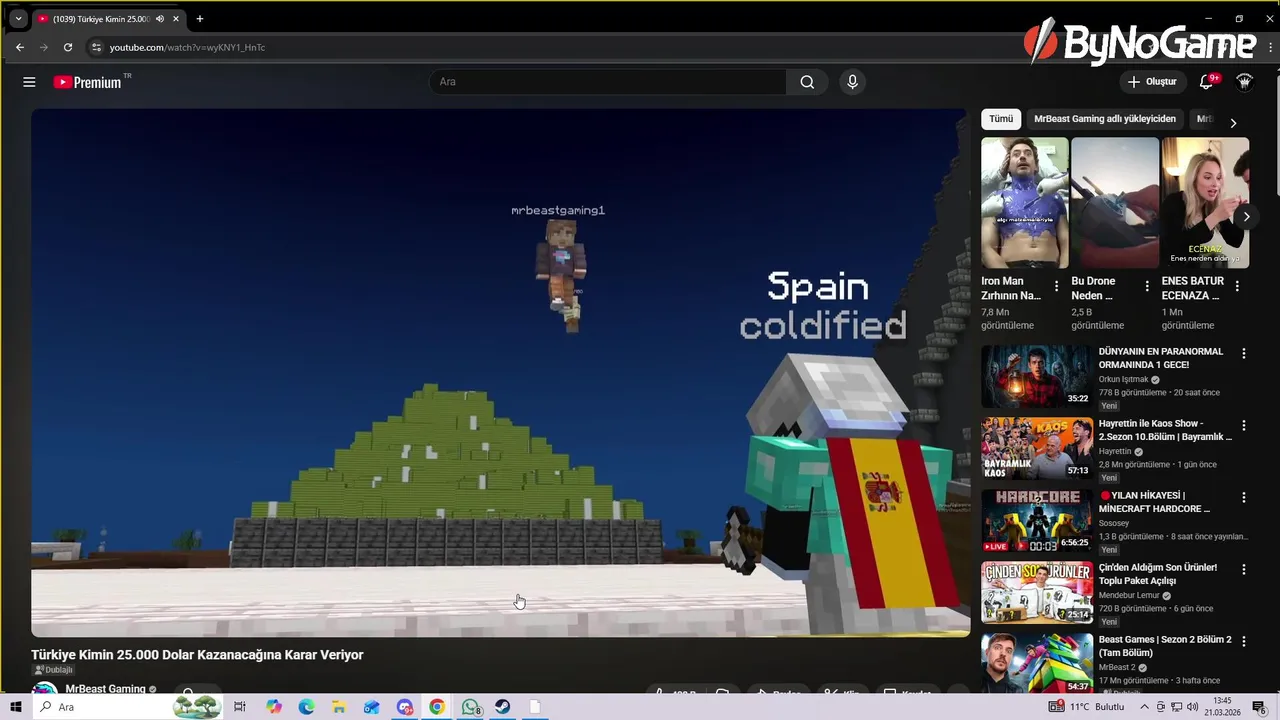Play Hayrettin ile Kaos Show thumbnail
The image size is (1280, 720).
pos(1037,449)
